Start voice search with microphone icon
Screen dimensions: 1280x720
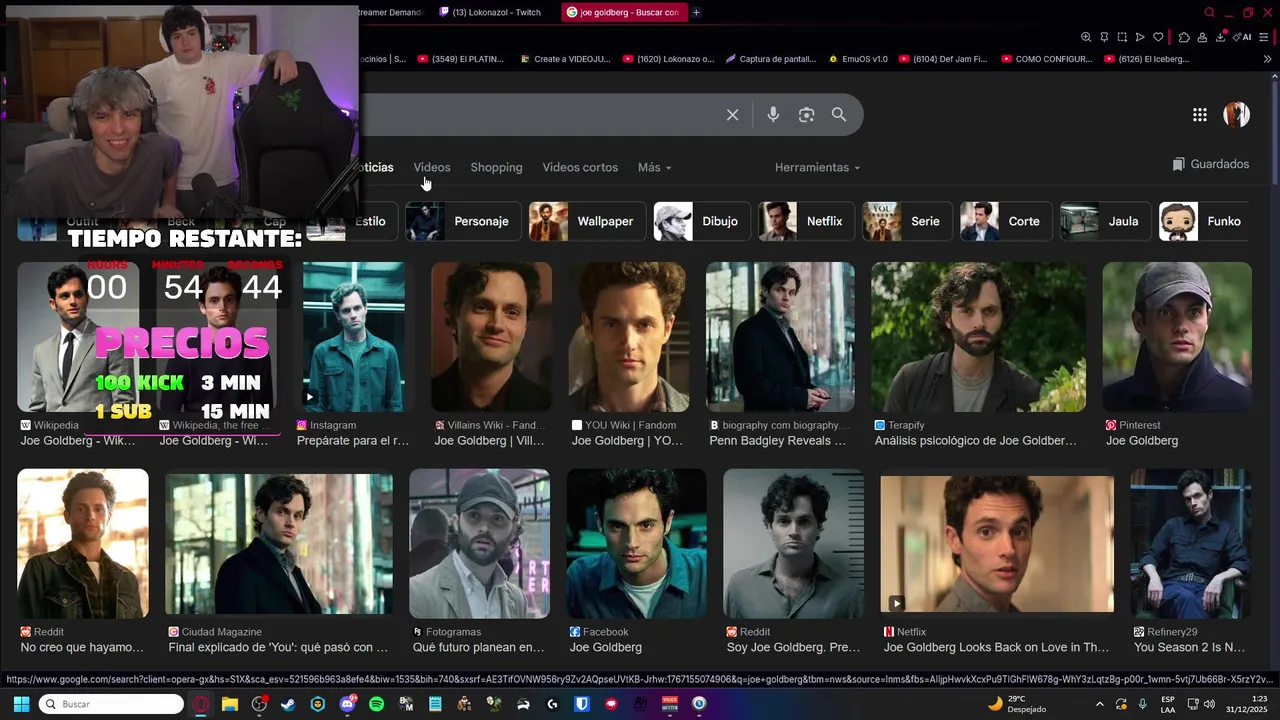point(773,115)
